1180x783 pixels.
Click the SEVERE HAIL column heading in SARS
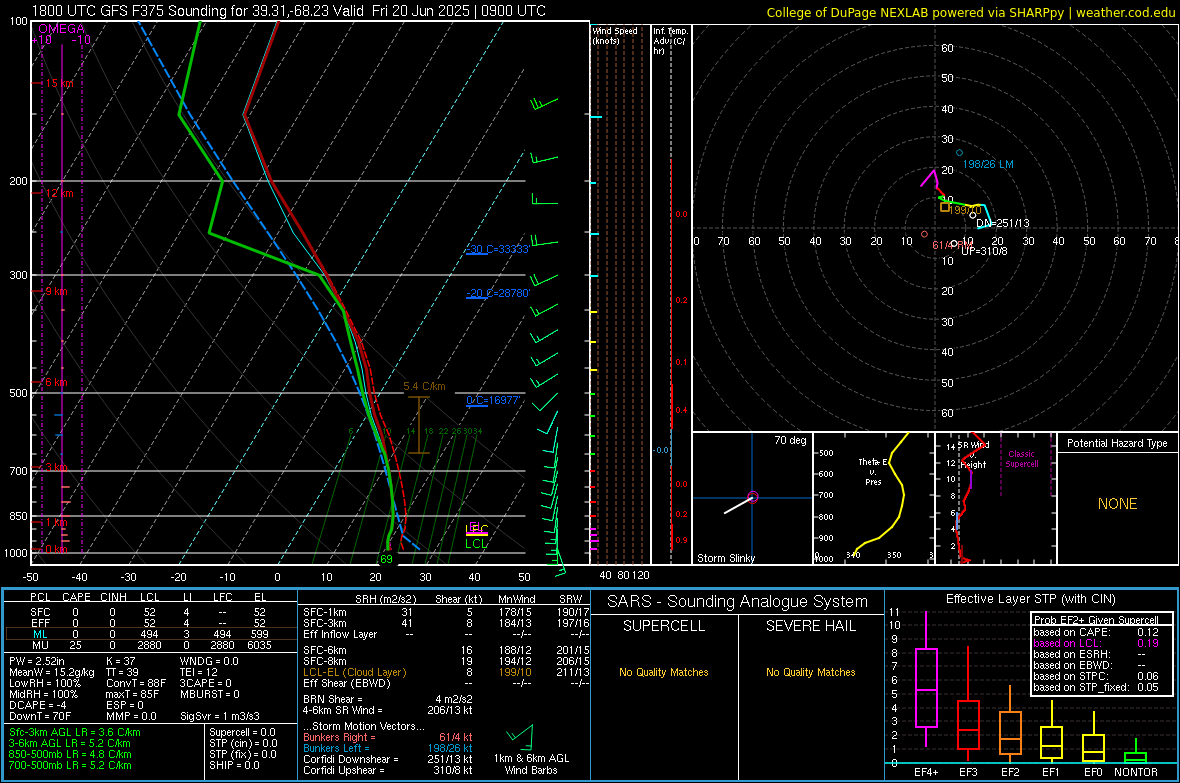810,626
